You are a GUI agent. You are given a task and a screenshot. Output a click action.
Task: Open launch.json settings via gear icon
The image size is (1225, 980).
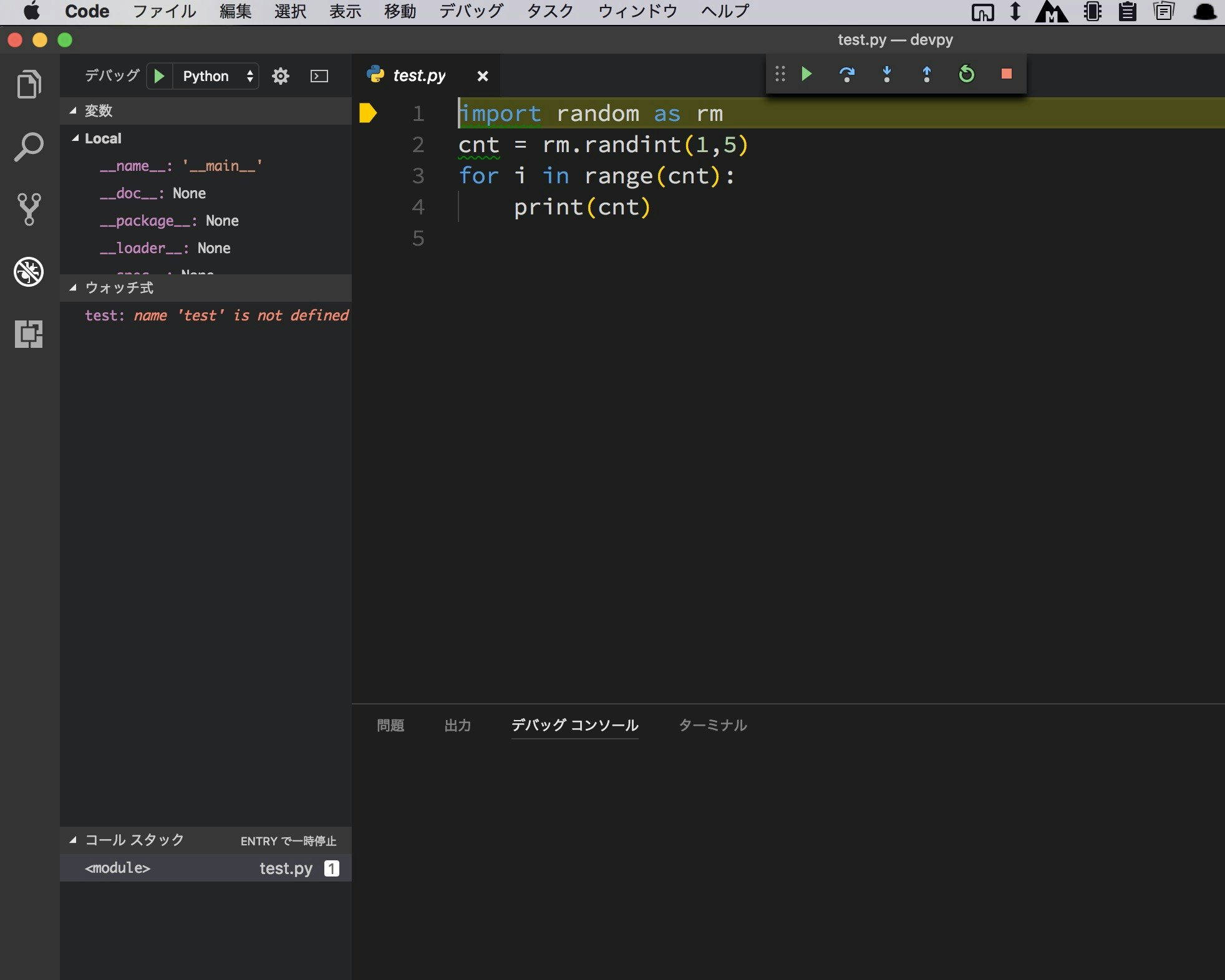pyautogui.click(x=281, y=76)
